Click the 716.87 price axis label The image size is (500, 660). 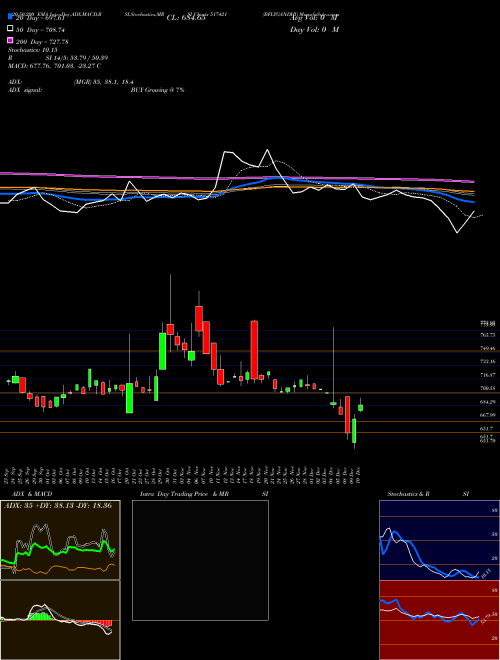click(x=487, y=375)
